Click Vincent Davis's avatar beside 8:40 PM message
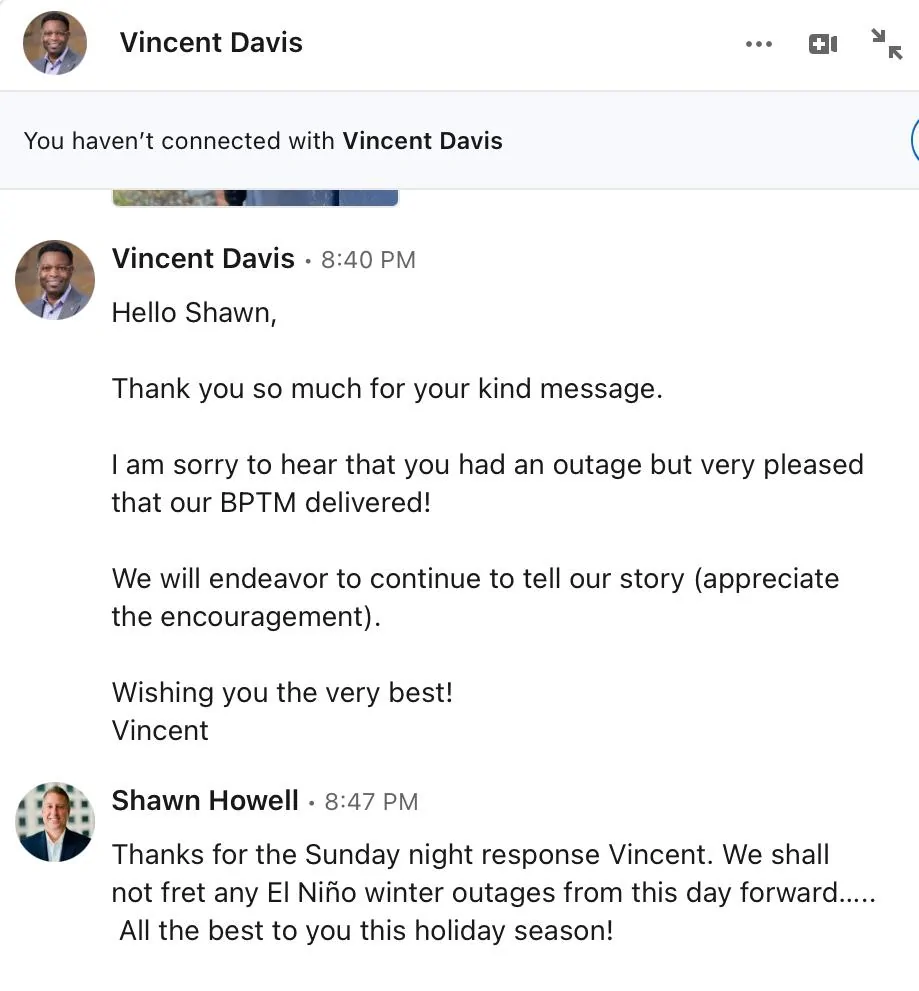This screenshot has width=919, height=991. tap(55, 279)
